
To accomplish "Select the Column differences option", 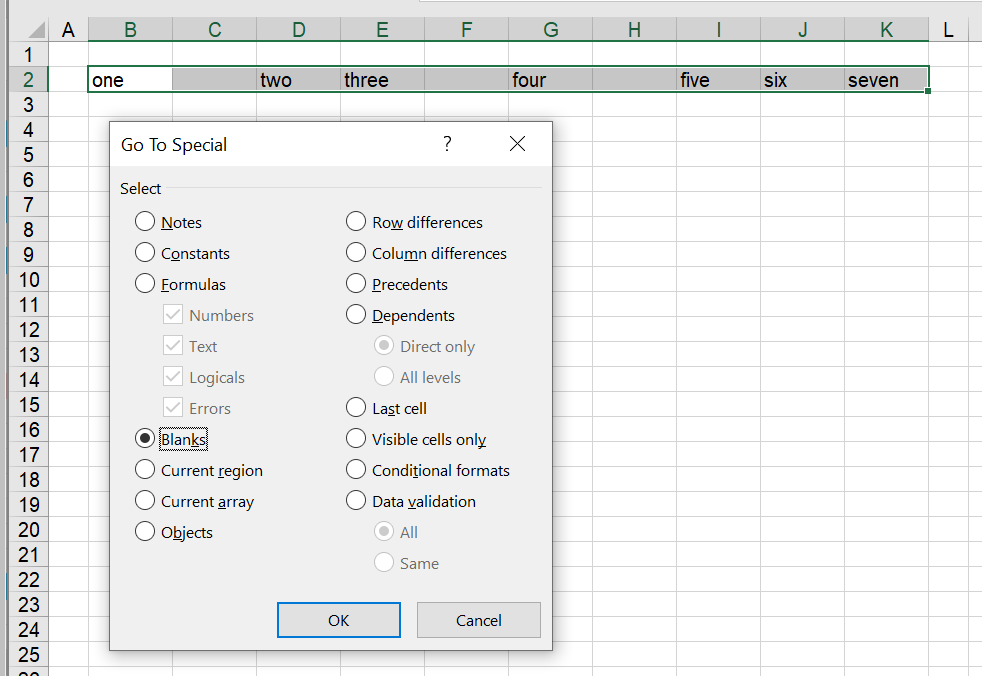I will pyautogui.click(x=356, y=253).
